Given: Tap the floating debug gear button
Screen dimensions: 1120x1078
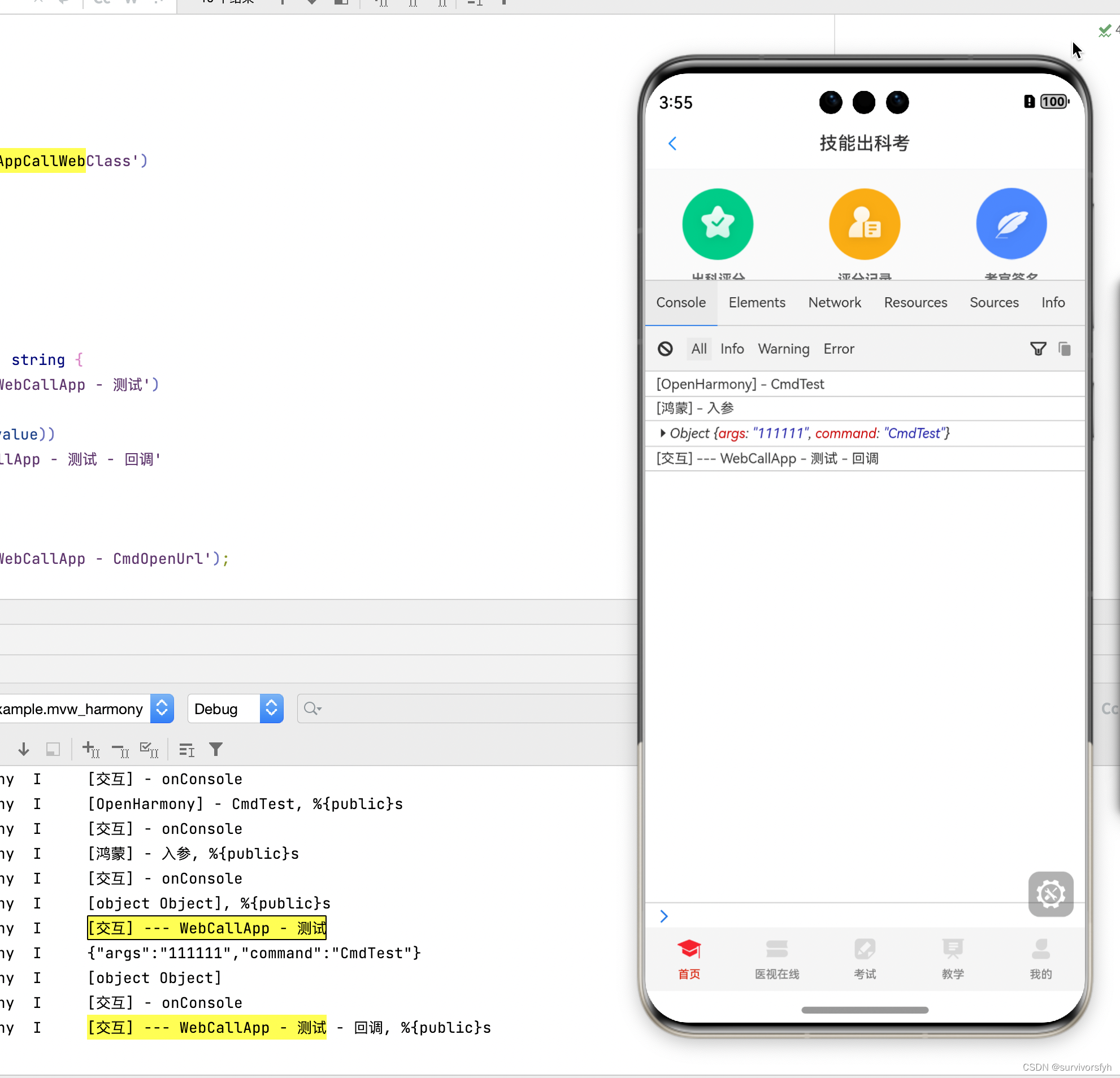Looking at the screenshot, I should 1050,894.
